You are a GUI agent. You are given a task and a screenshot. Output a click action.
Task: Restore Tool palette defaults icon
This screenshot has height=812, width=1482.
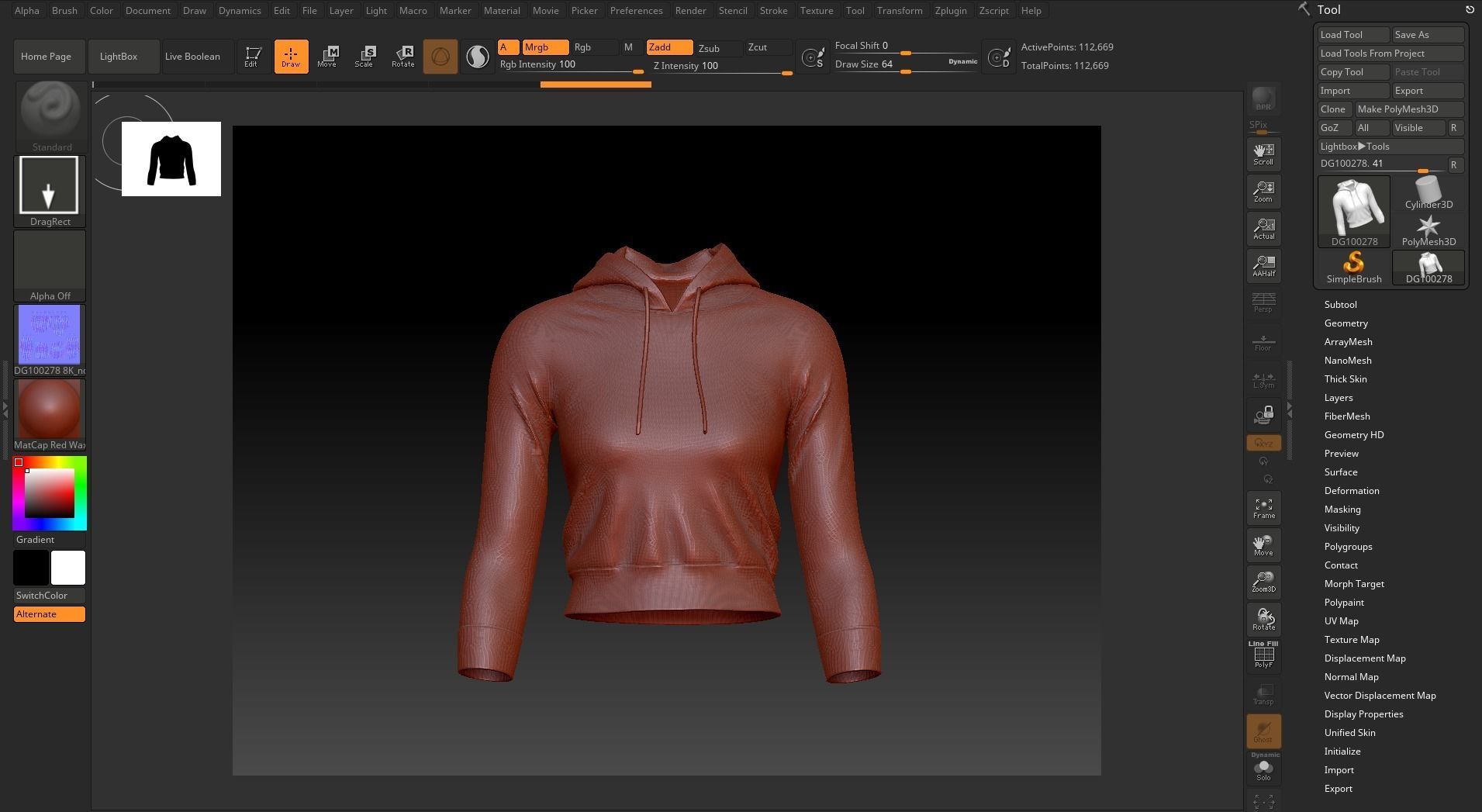coord(1469,10)
